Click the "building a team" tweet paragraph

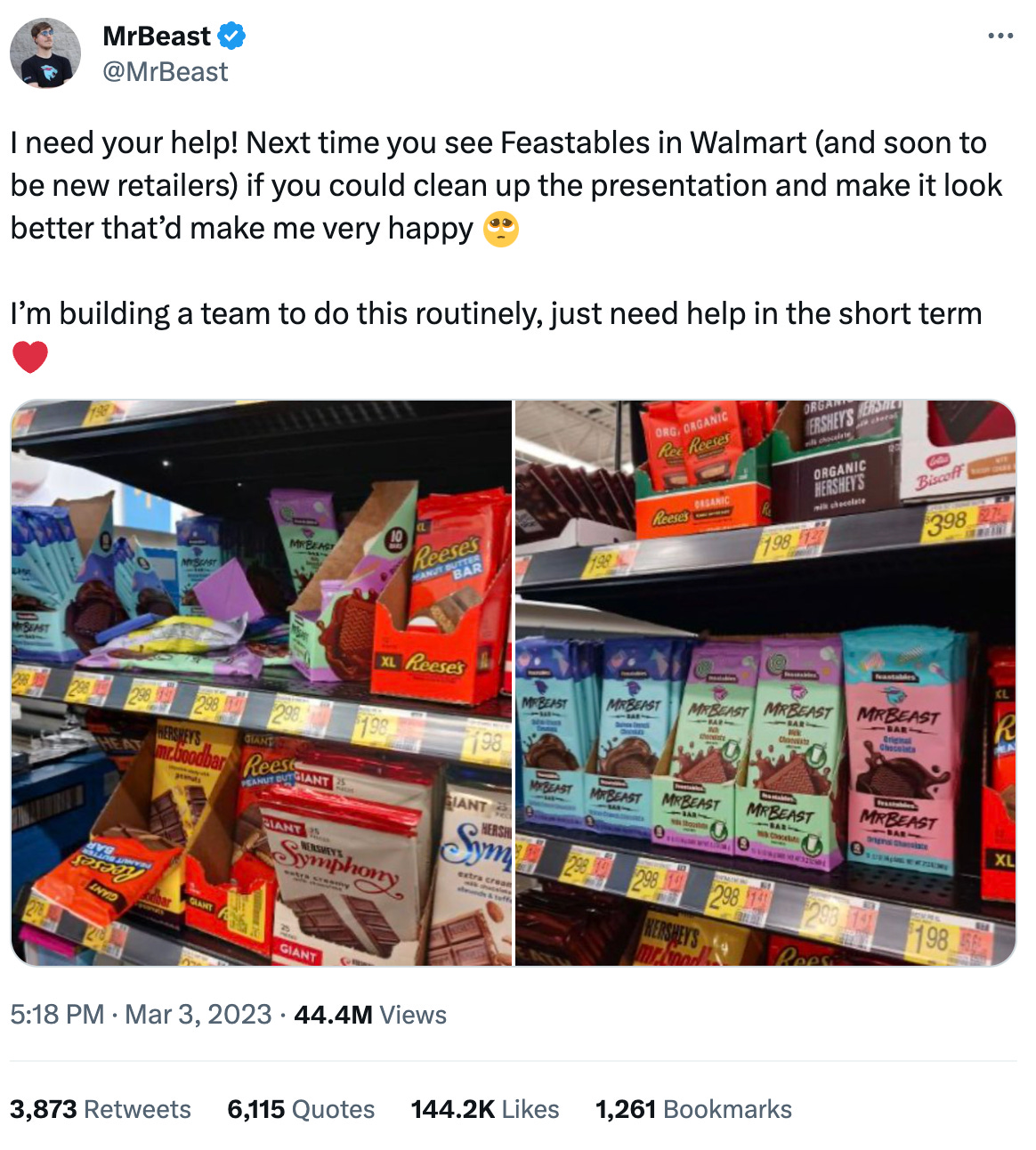[x=496, y=335]
